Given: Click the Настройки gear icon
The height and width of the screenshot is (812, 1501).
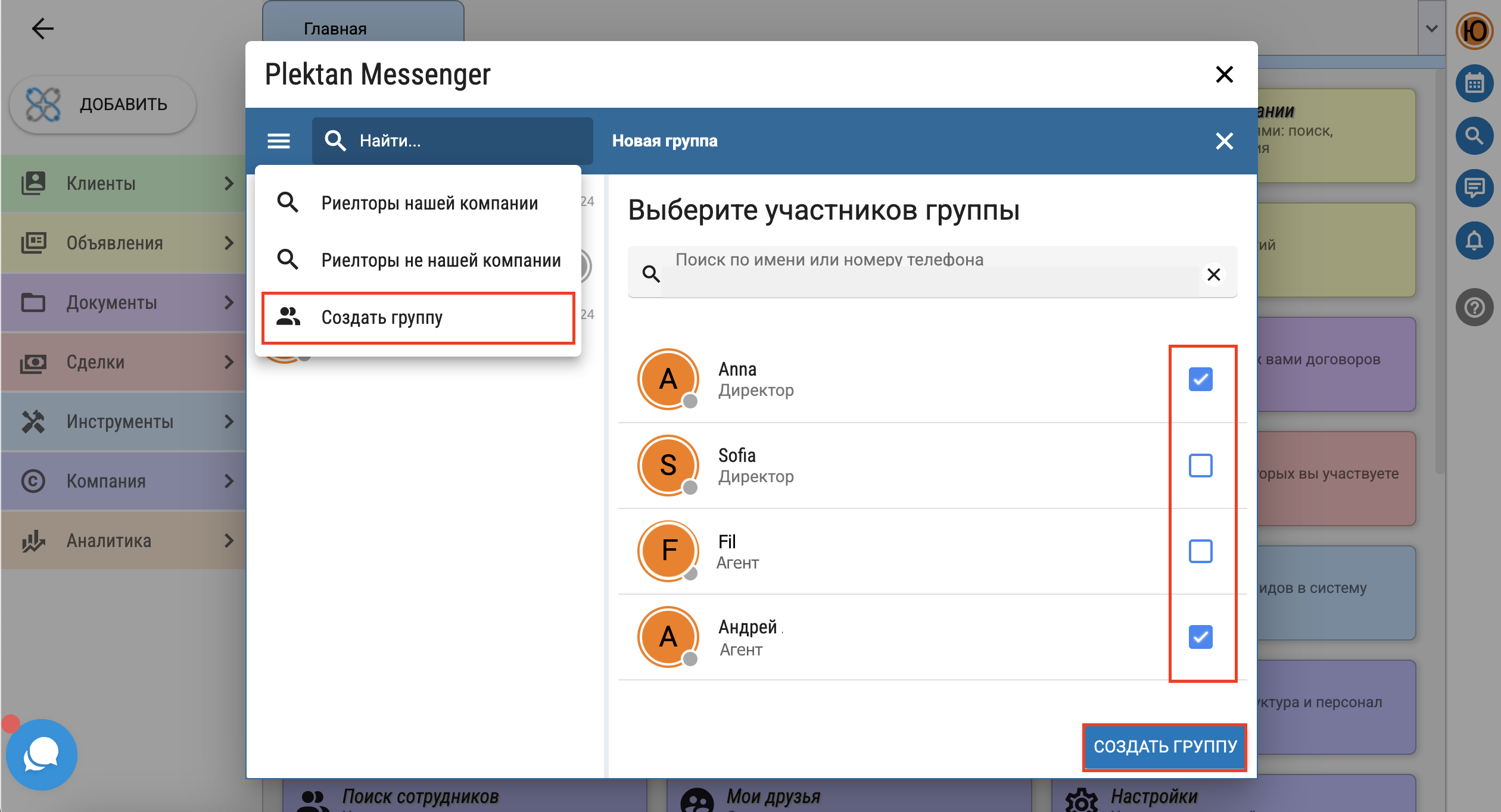Looking at the screenshot, I should click(x=1081, y=801).
